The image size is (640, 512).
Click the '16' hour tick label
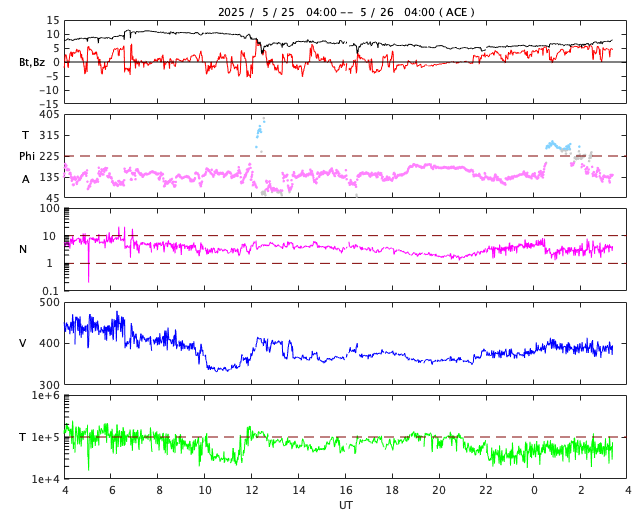(x=346, y=490)
